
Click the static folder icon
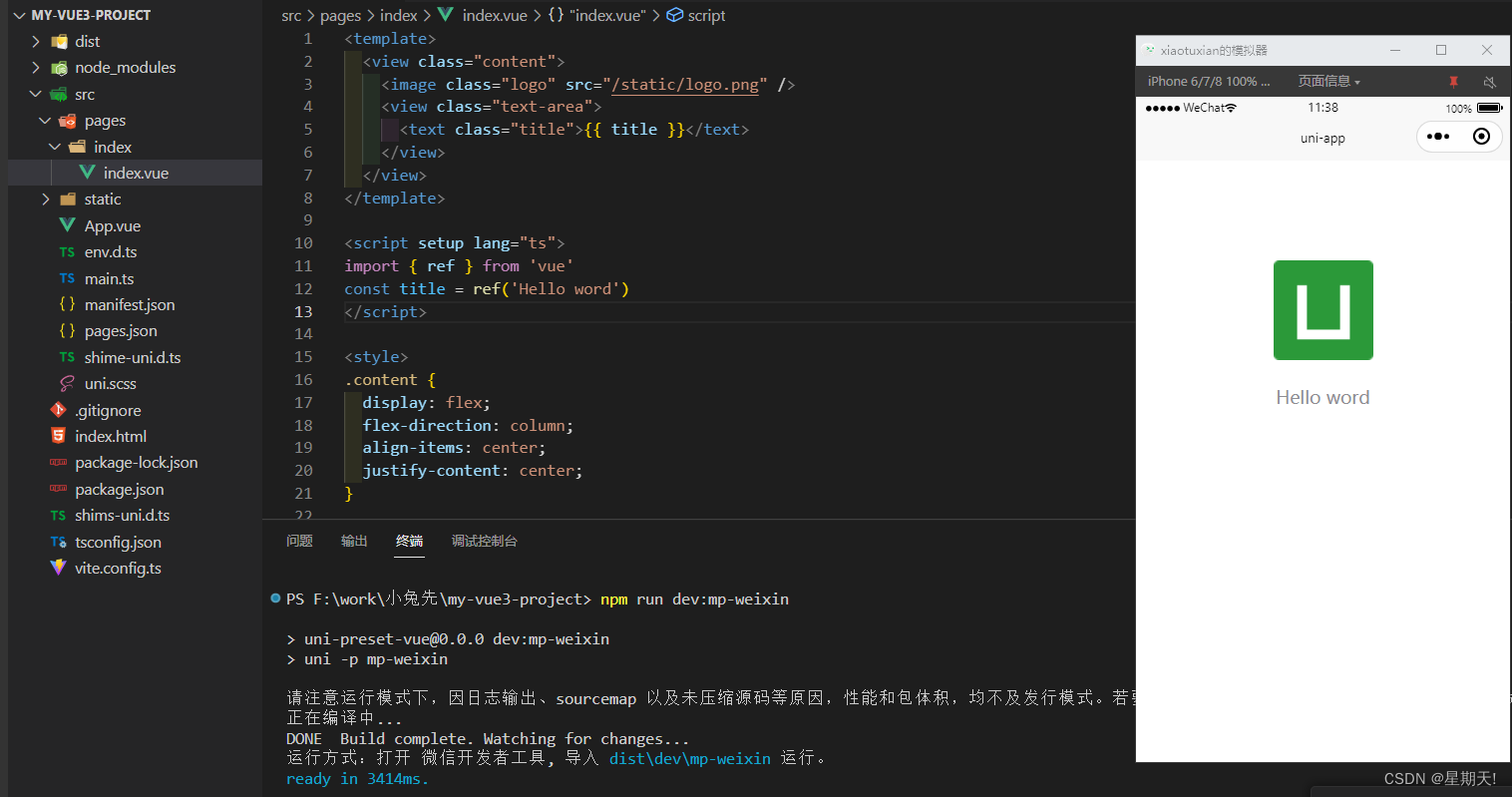click(68, 199)
